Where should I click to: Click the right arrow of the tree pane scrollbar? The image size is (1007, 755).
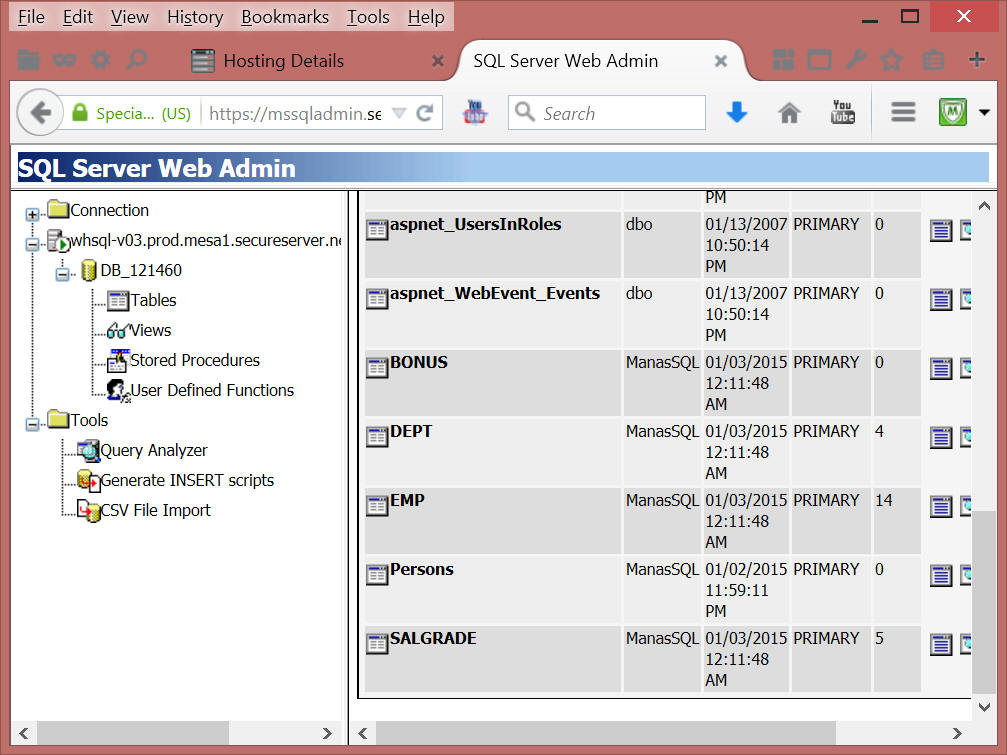[x=327, y=733]
